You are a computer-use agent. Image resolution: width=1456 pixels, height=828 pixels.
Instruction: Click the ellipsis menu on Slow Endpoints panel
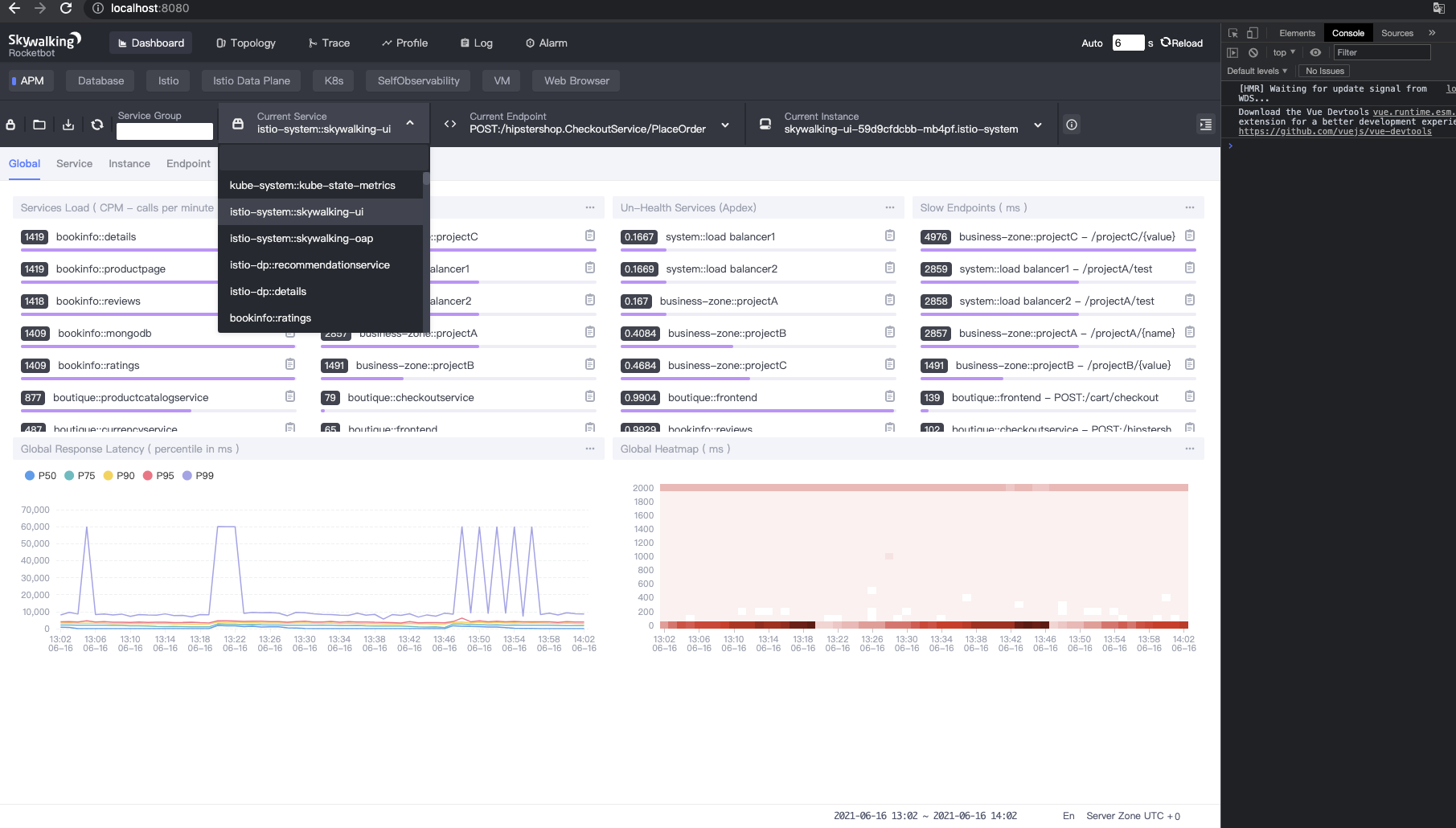point(1189,207)
